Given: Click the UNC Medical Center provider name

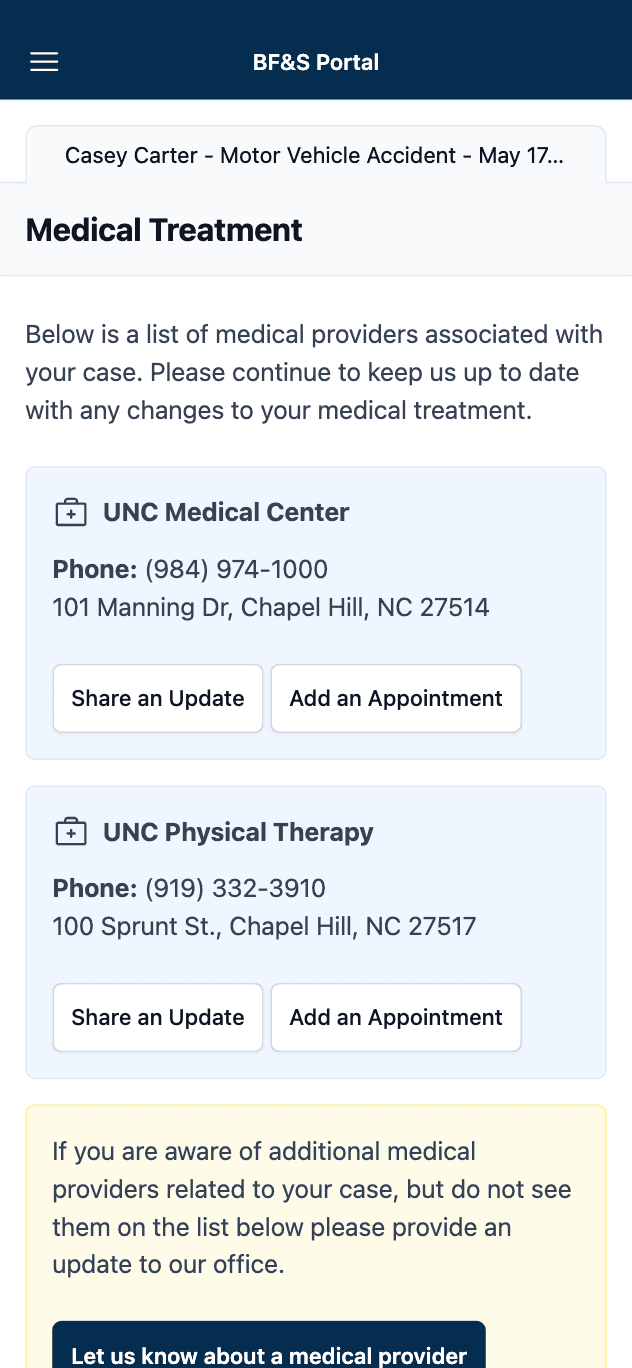Looking at the screenshot, I should coord(226,512).
